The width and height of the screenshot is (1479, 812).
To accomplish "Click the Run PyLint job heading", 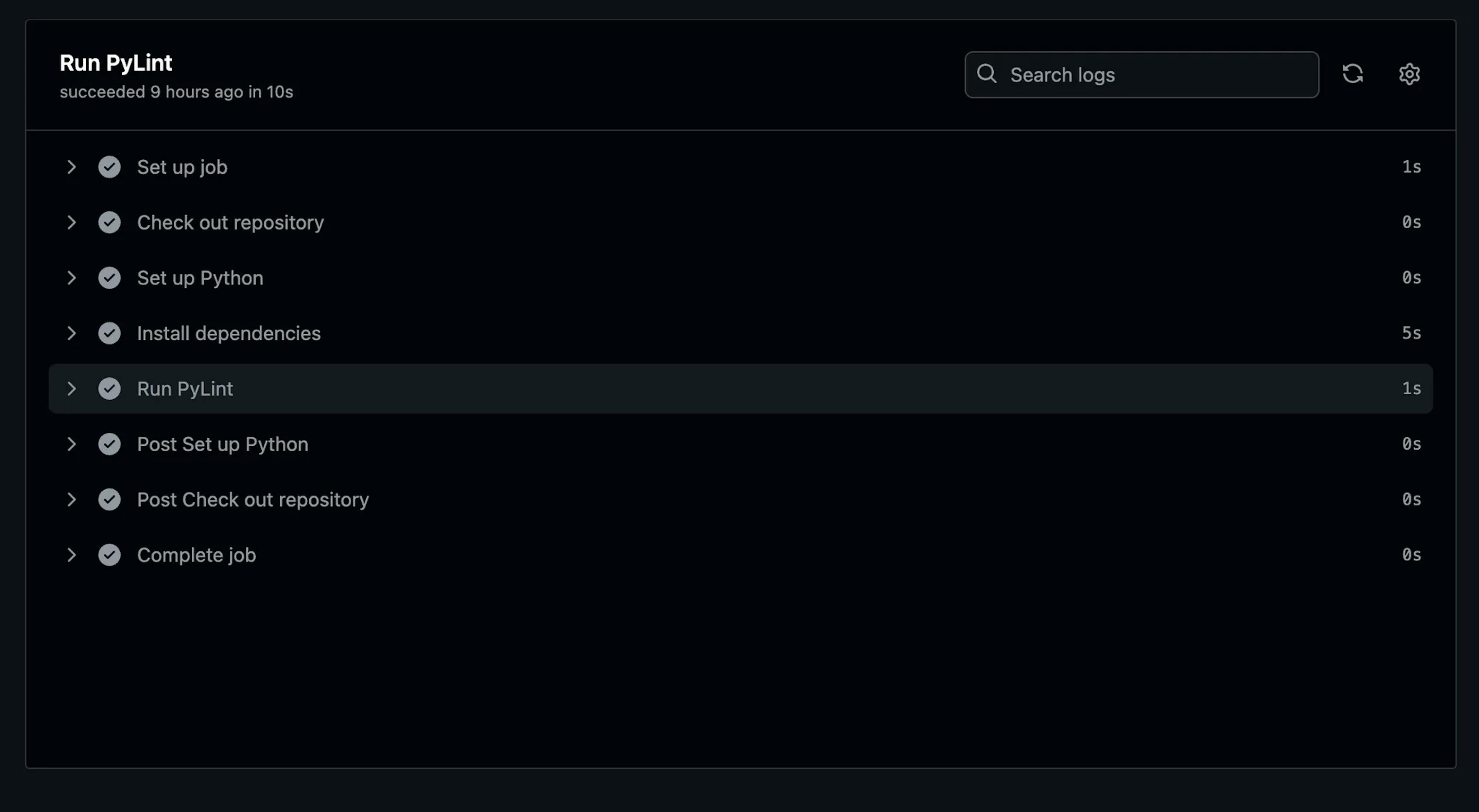I will (x=116, y=63).
